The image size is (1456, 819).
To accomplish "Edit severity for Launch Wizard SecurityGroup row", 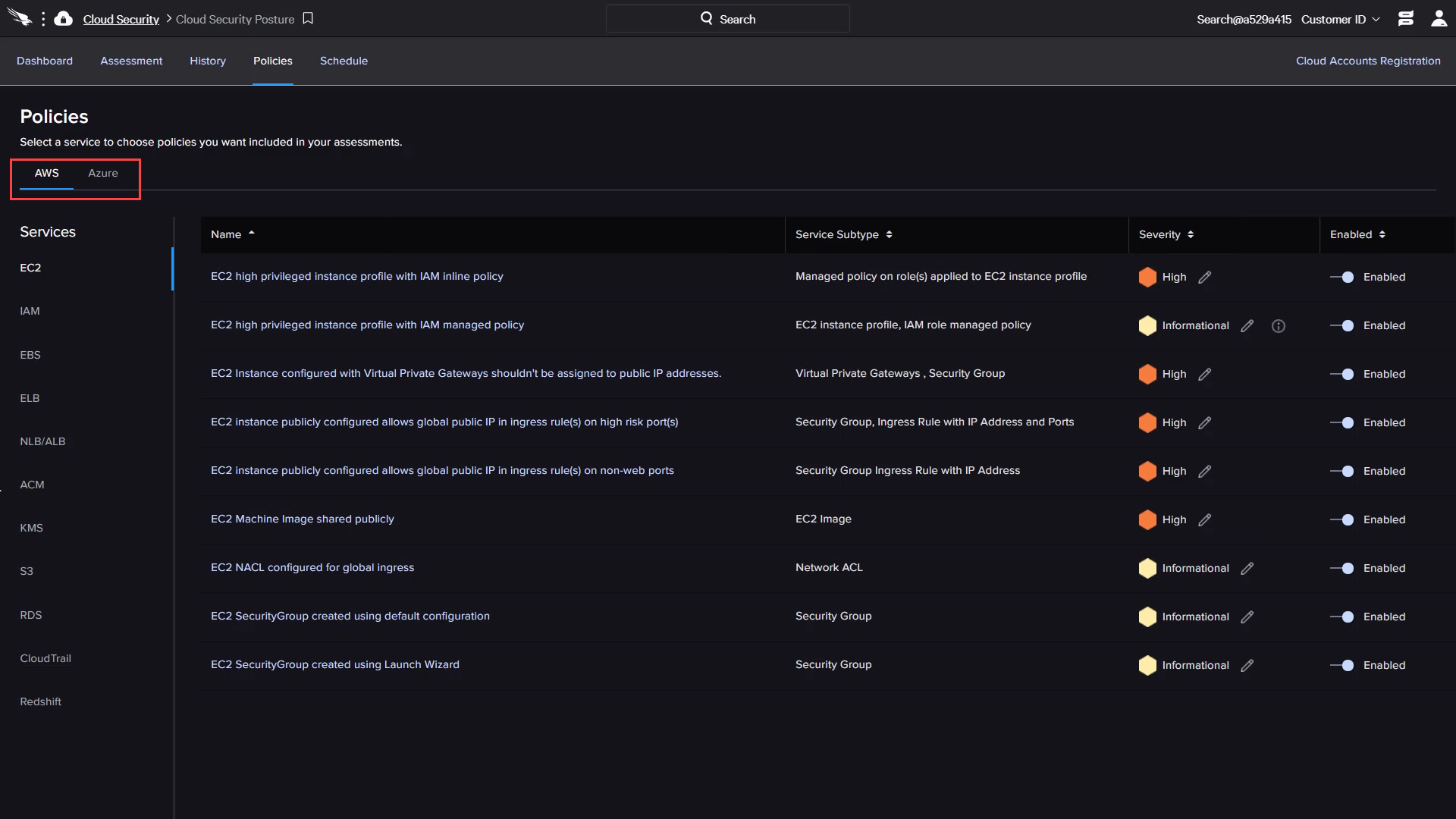I will (1247, 666).
